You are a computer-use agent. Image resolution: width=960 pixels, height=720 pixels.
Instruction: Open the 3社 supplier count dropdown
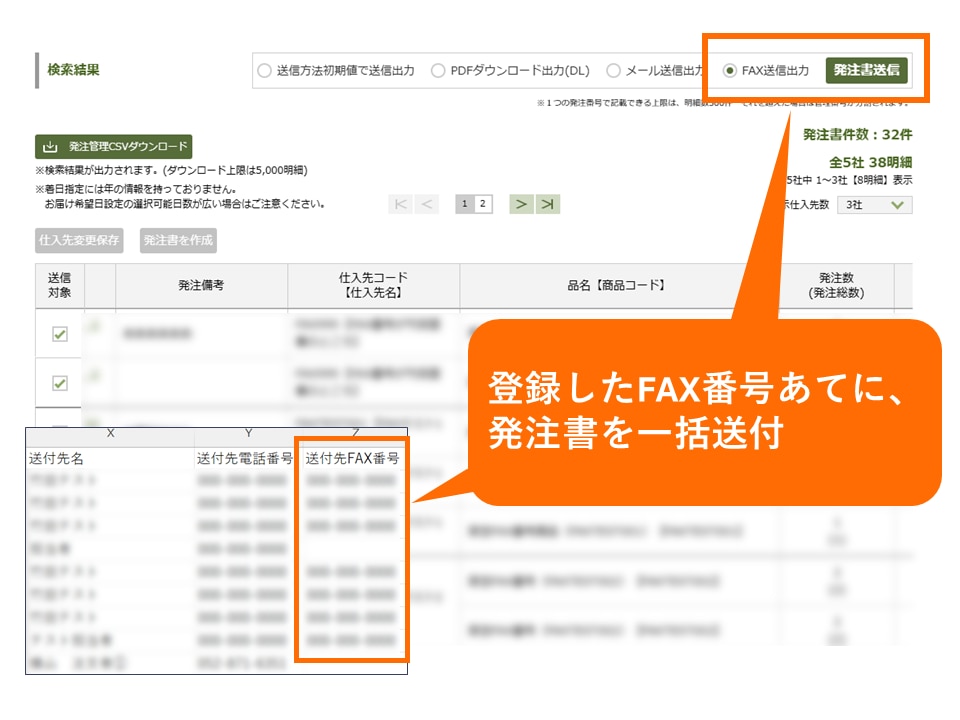point(874,205)
